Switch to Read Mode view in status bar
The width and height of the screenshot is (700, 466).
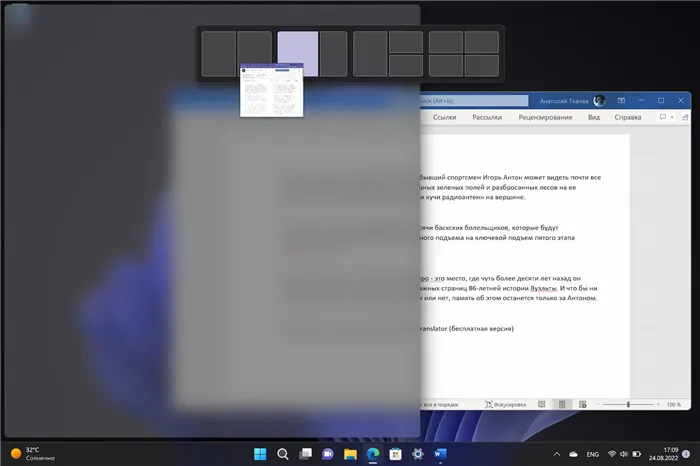539,404
